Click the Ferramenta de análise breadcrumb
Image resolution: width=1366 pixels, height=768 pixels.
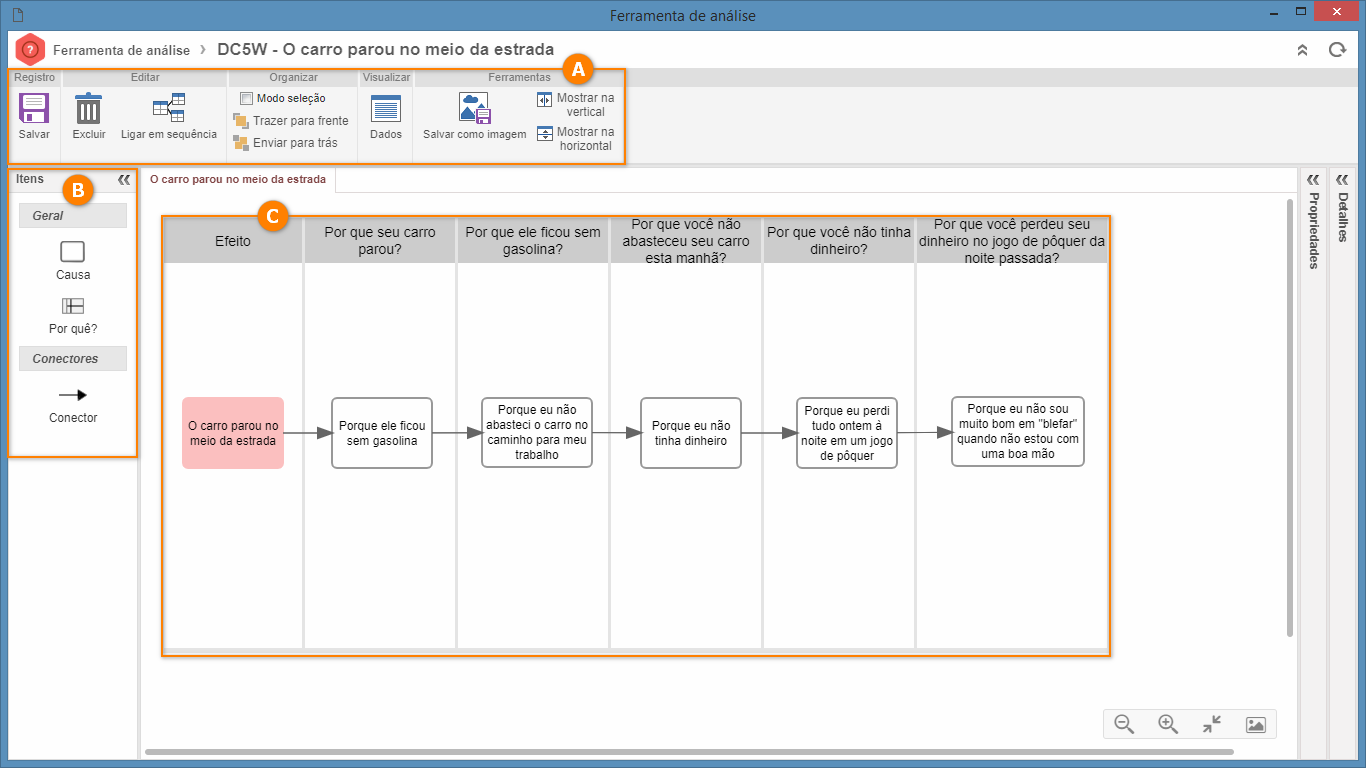[x=121, y=50]
